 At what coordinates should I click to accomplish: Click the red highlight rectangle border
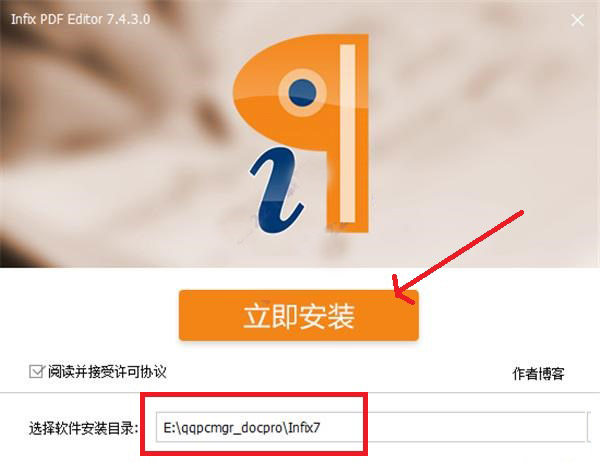pos(254,394)
